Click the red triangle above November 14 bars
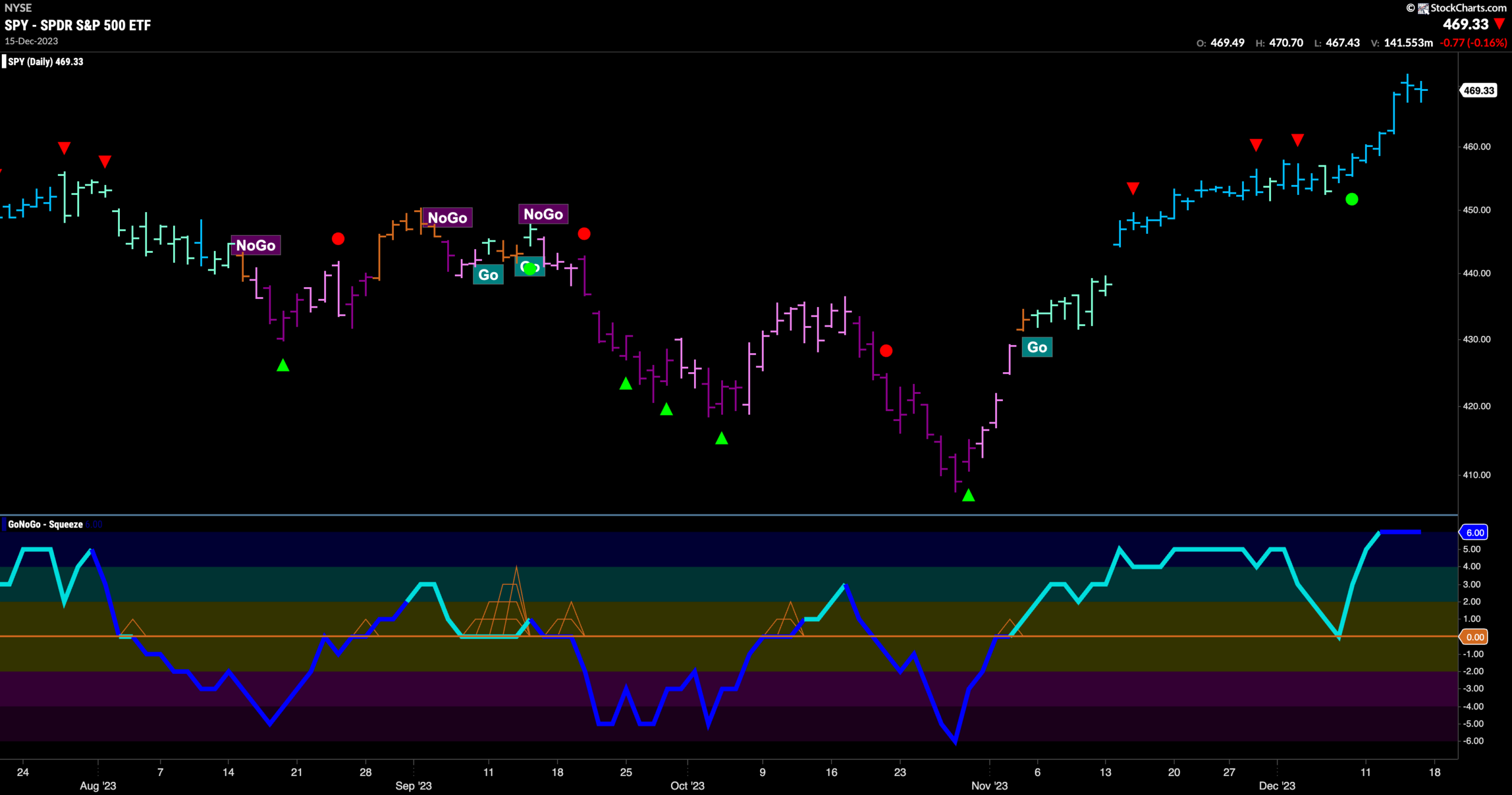This screenshot has height=795, width=1512. pos(1133,188)
